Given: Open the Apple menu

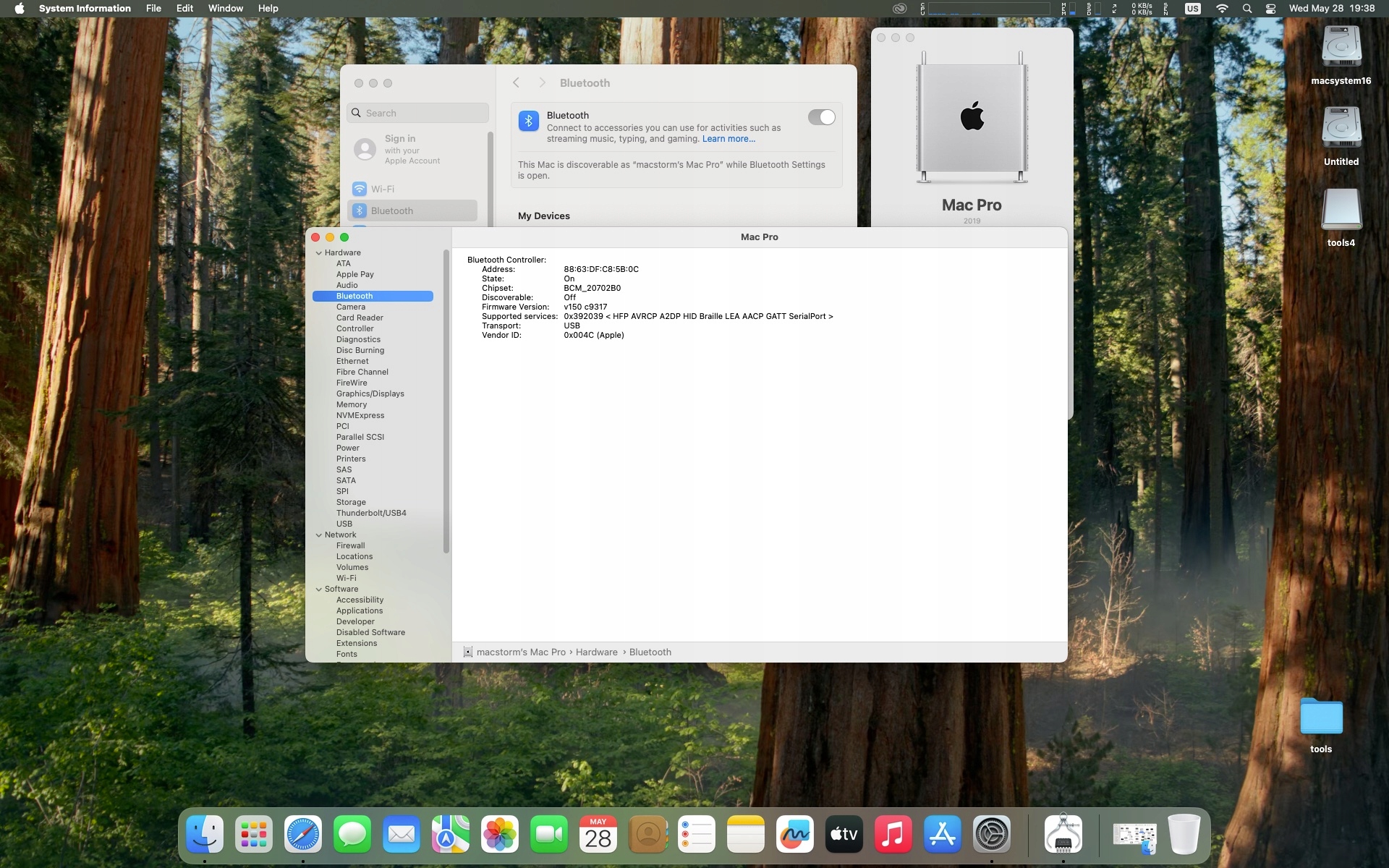Looking at the screenshot, I should pyautogui.click(x=20, y=9).
